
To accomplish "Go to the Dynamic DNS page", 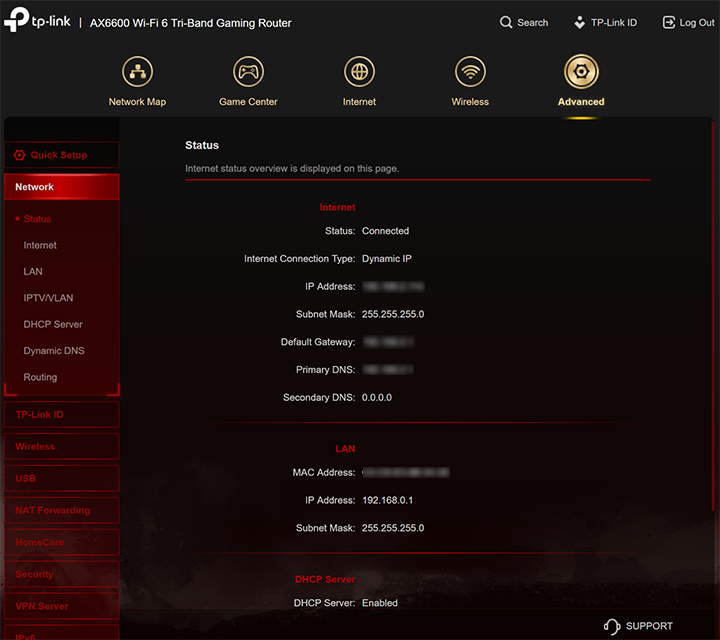I will pos(54,351).
